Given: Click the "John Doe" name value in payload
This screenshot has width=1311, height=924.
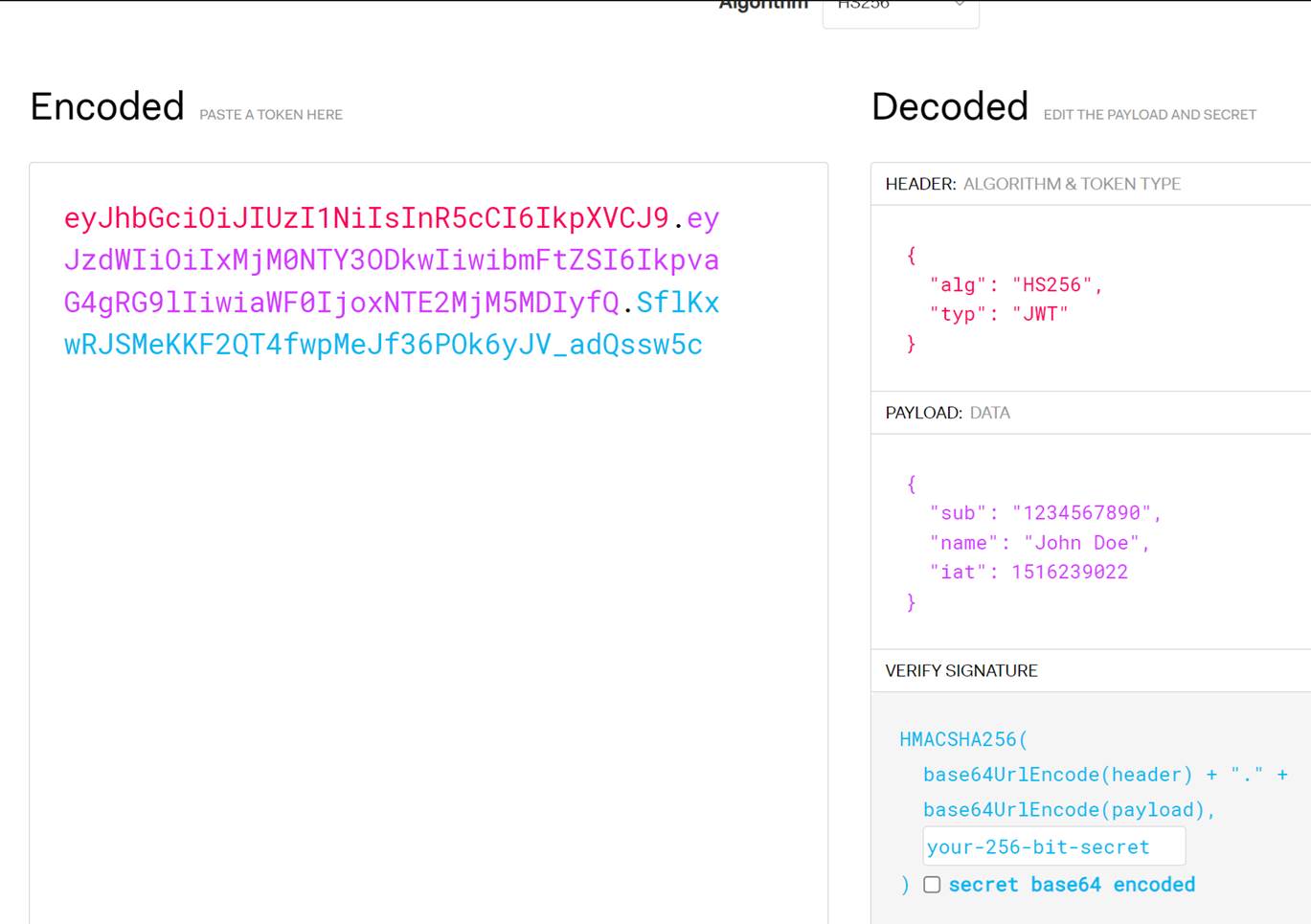Looking at the screenshot, I should click(x=1081, y=543).
